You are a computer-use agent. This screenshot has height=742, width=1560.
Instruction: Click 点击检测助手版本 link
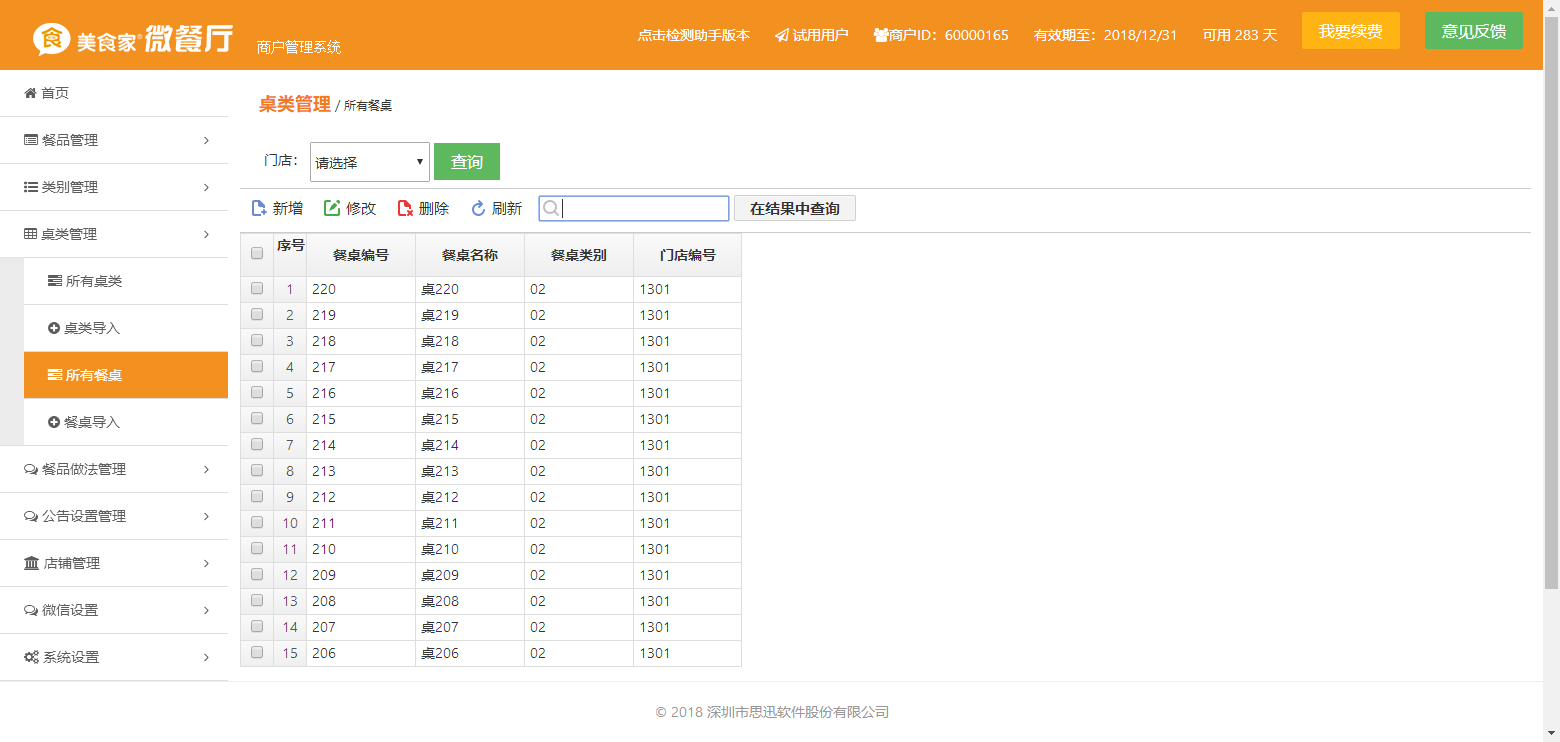[694, 35]
